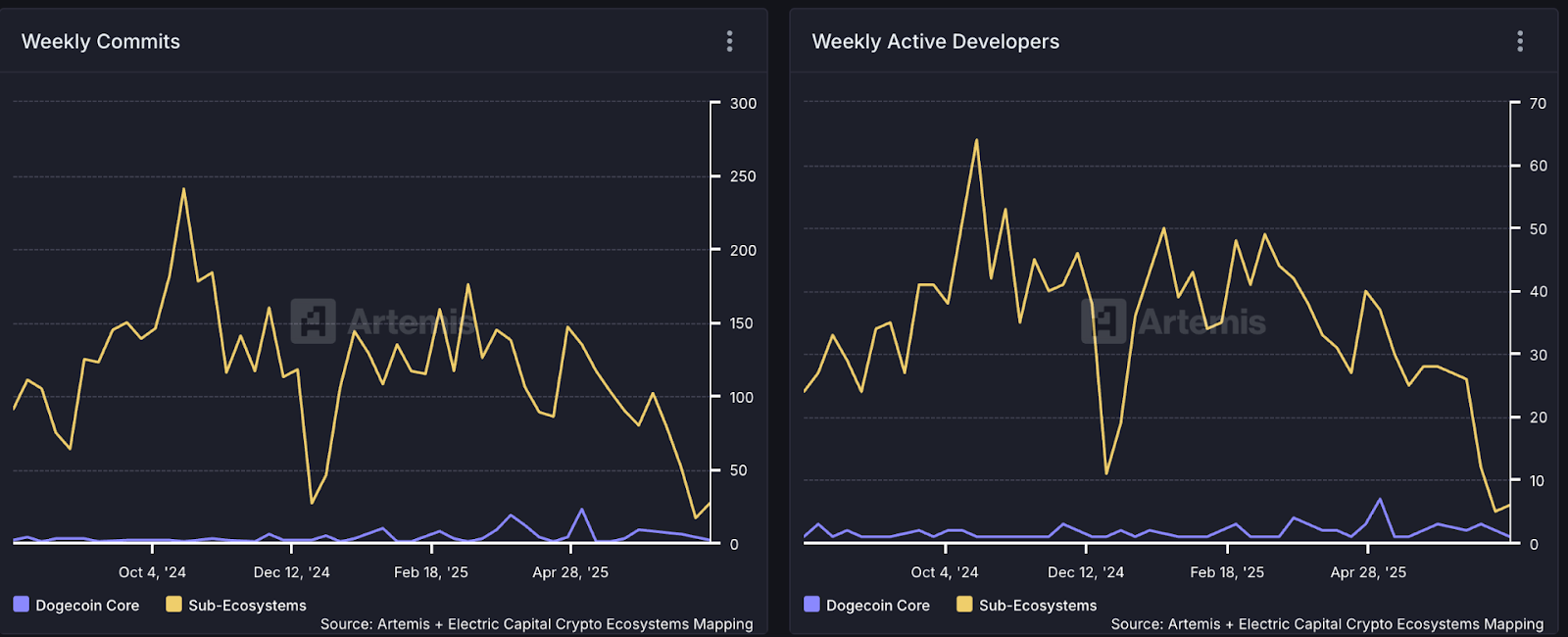Toggle Dogecoin Core series in Weekly Active Developers legend

[866, 605]
